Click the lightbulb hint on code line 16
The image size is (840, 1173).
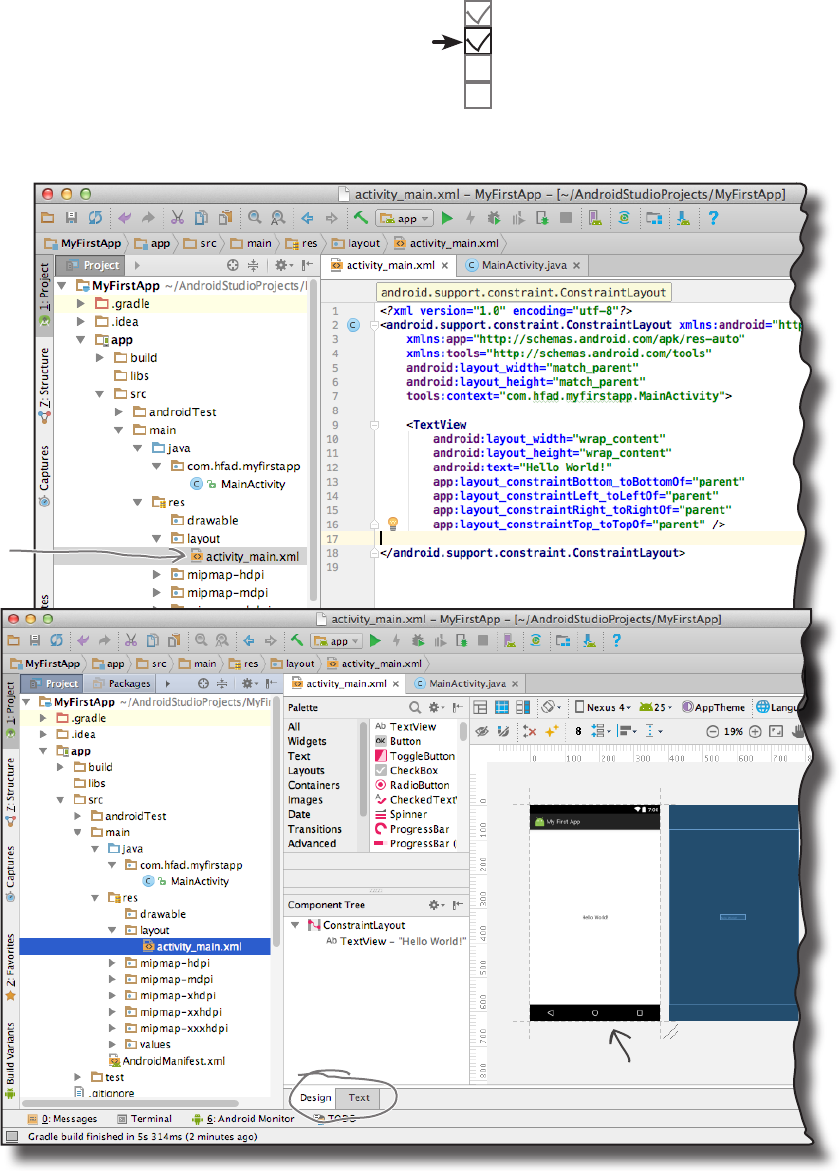click(393, 524)
